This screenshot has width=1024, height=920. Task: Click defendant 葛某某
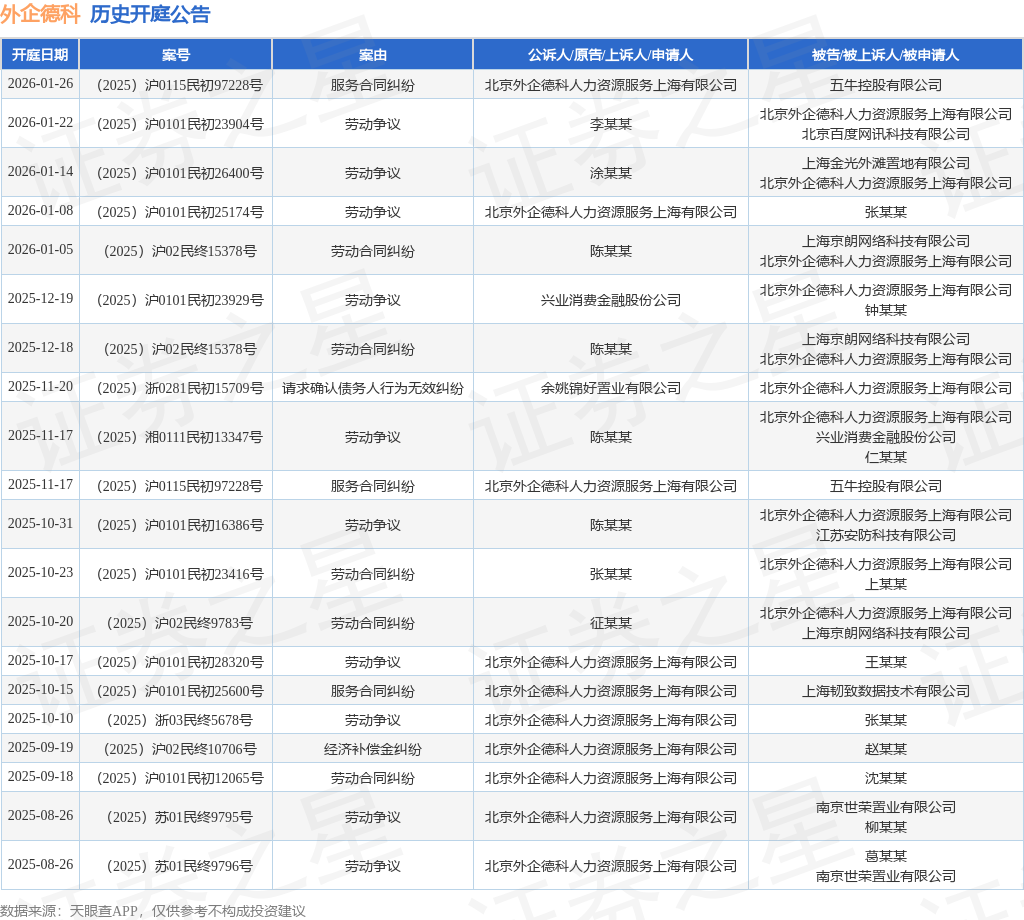(886, 856)
